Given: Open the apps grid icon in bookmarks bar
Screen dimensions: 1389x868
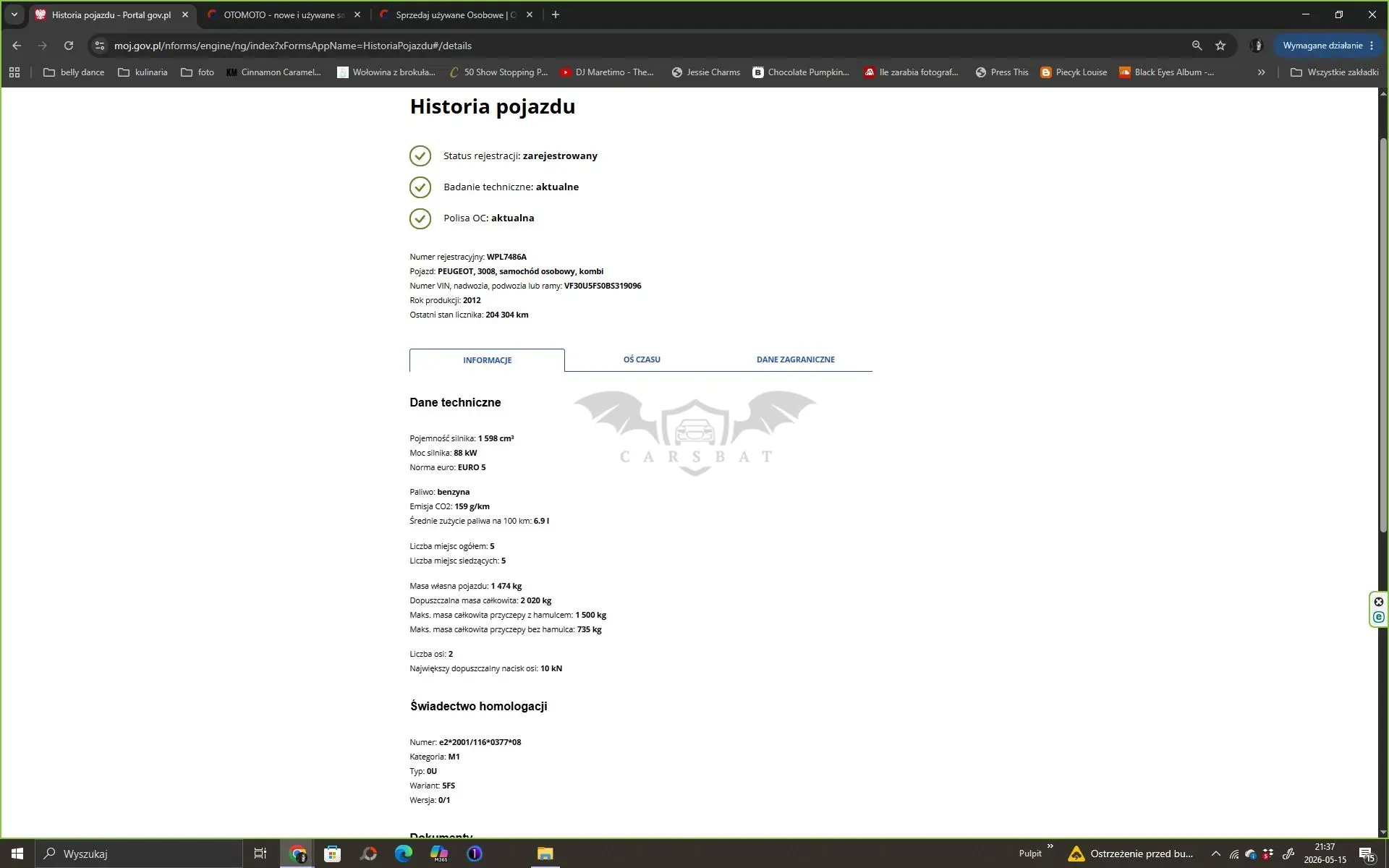Looking at the screenshot, I should click(14, 72).
